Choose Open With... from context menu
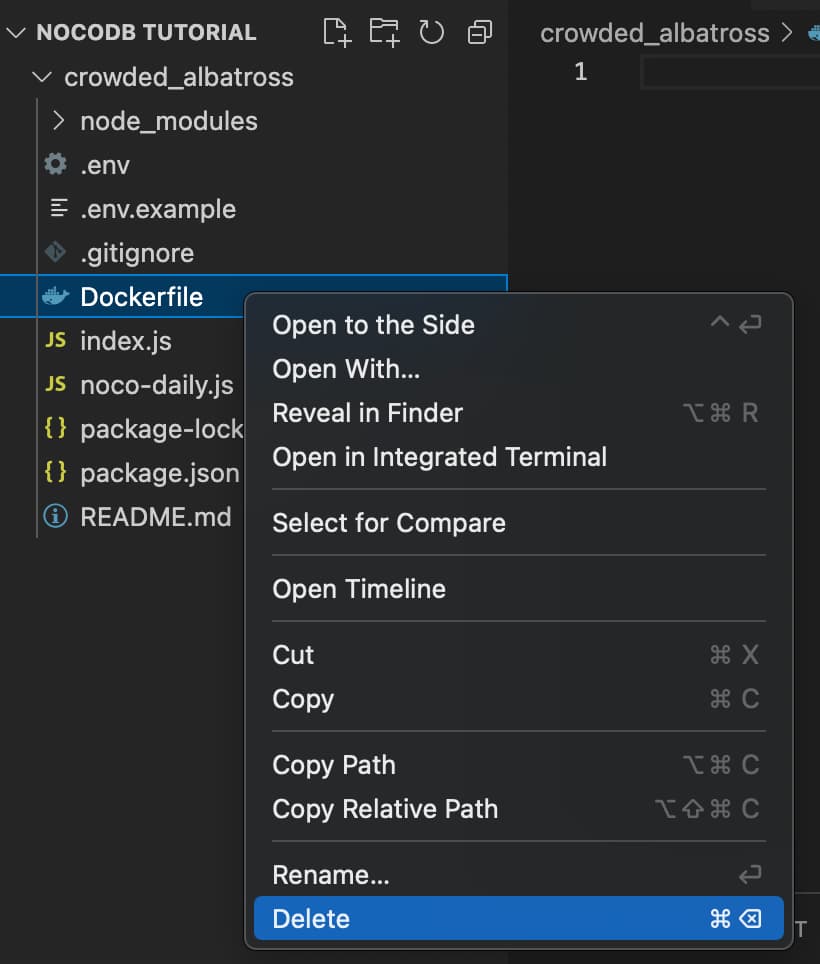This screenshot has height=964, width=820. click(519, 369)
